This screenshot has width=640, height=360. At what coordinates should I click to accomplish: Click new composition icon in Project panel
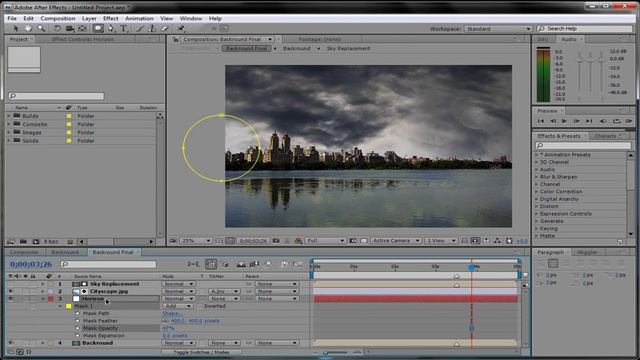pyautogui.click(x=36, y=242)
